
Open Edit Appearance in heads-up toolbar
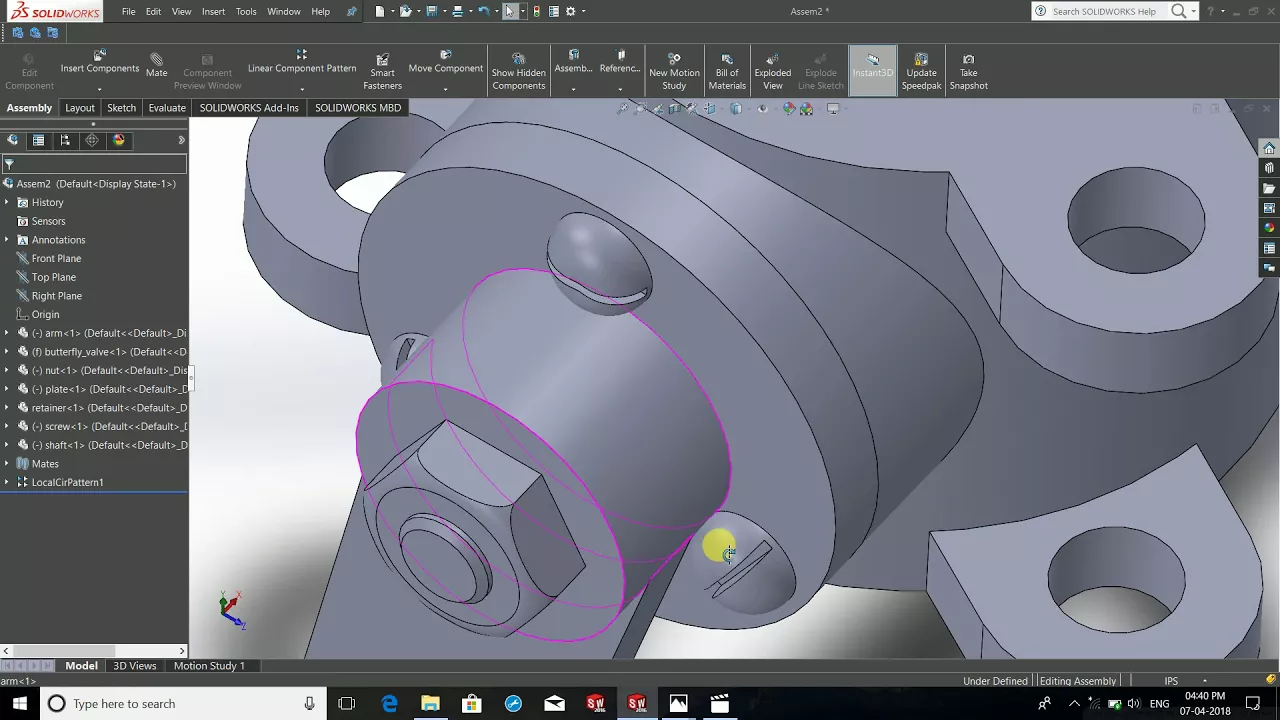click(x=789, y=109)
